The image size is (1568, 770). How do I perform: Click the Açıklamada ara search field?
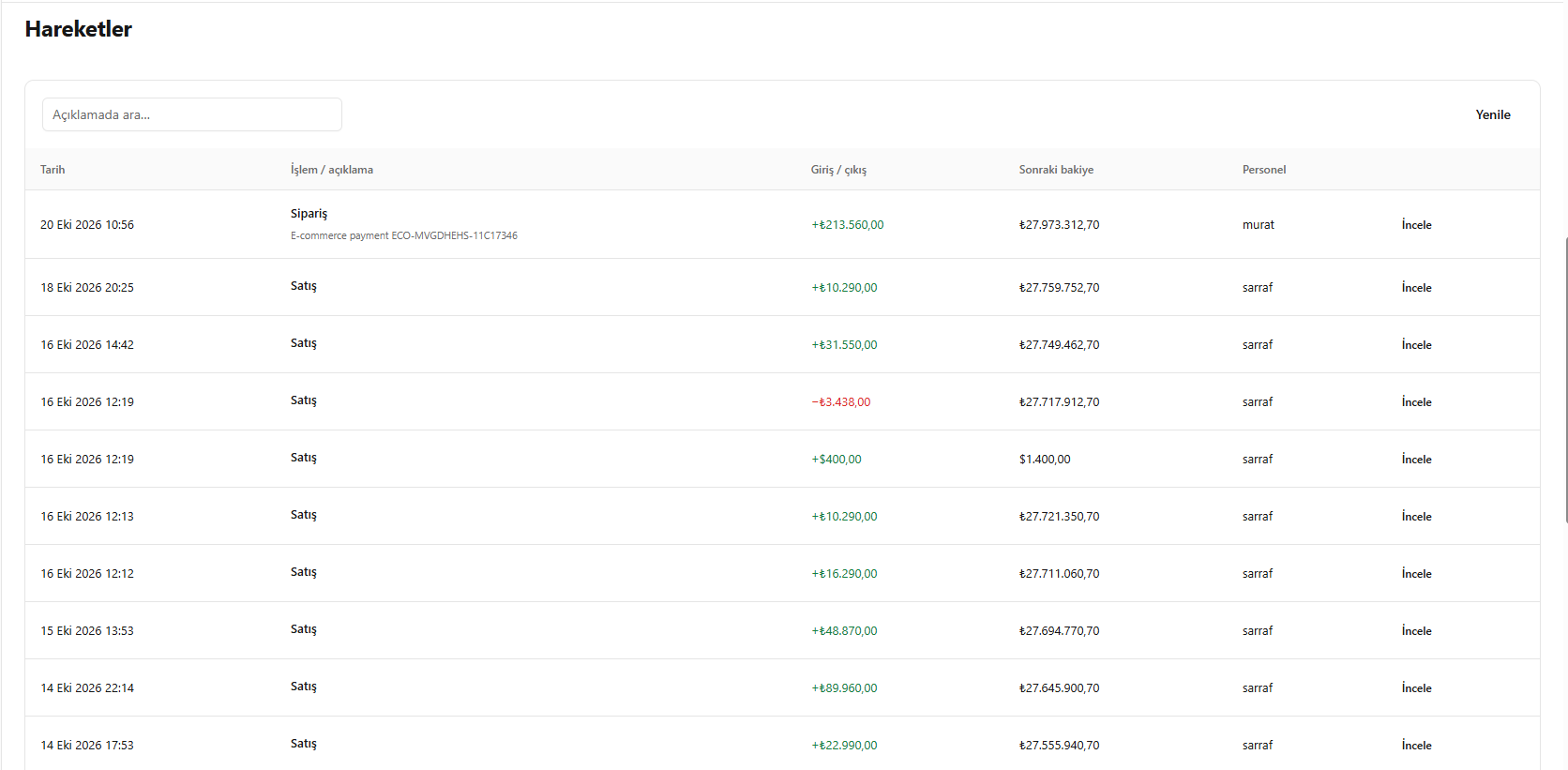pos(192,114)
